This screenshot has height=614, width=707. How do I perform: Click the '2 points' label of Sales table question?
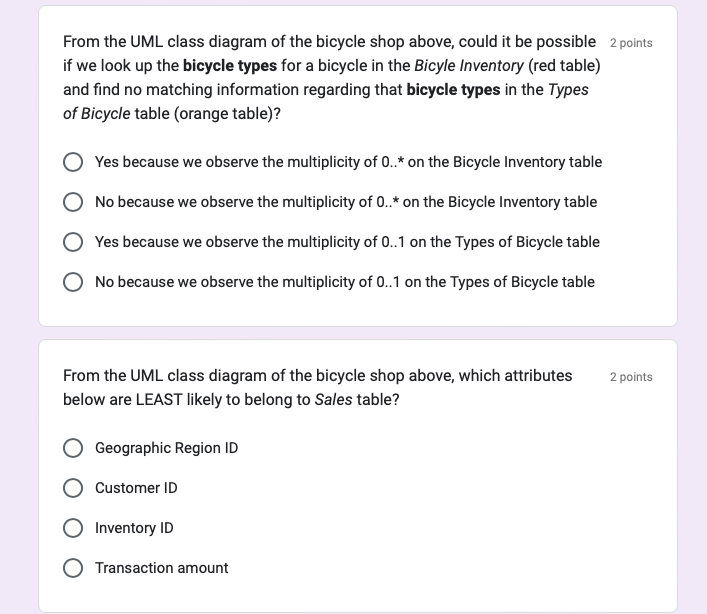point(631,377)
